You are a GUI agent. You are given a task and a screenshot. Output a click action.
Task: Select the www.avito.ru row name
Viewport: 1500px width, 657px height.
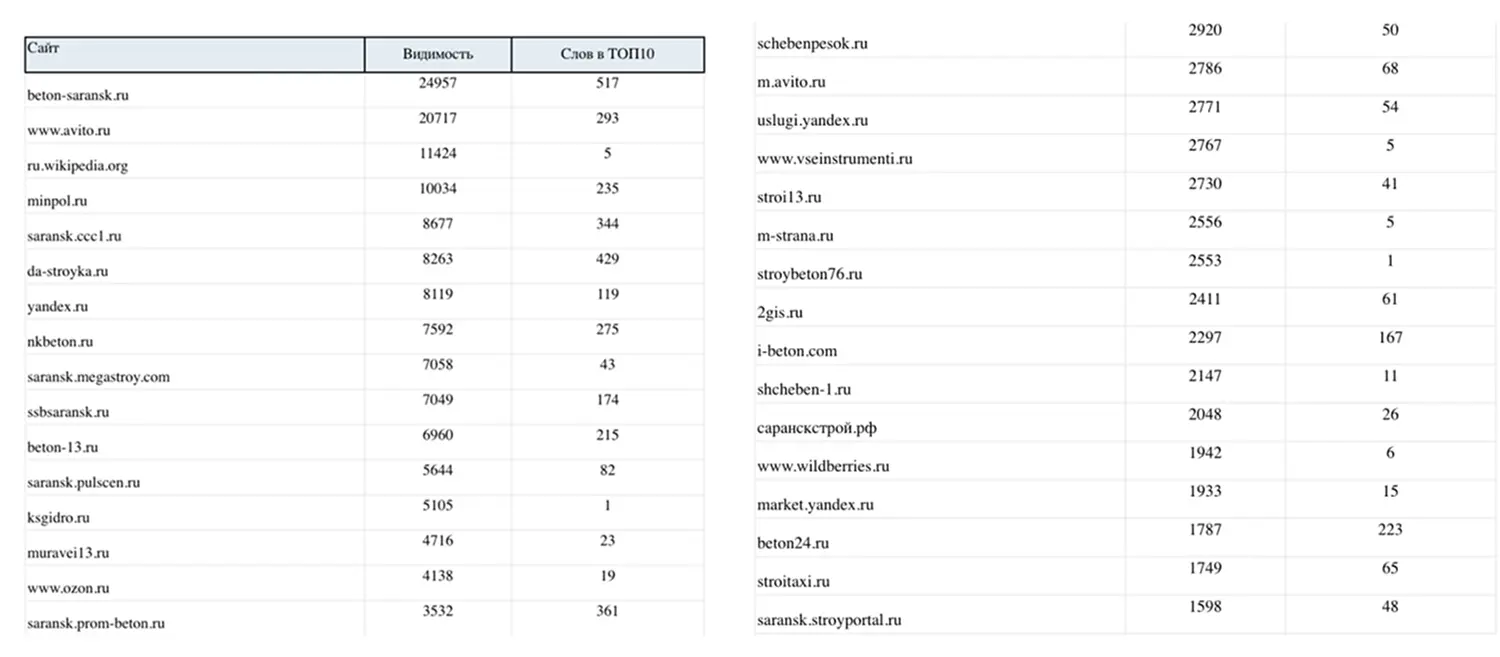pyautogui.click(x=68, y=131)
